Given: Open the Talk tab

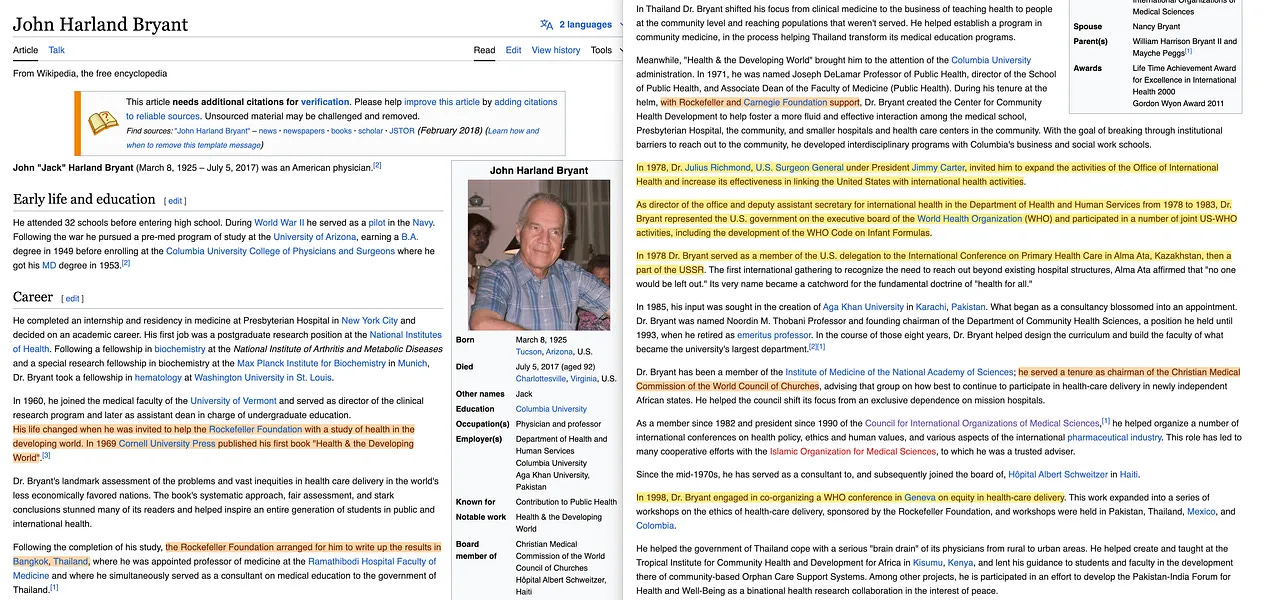Looking at the screenshot, I should click(57, 50).
